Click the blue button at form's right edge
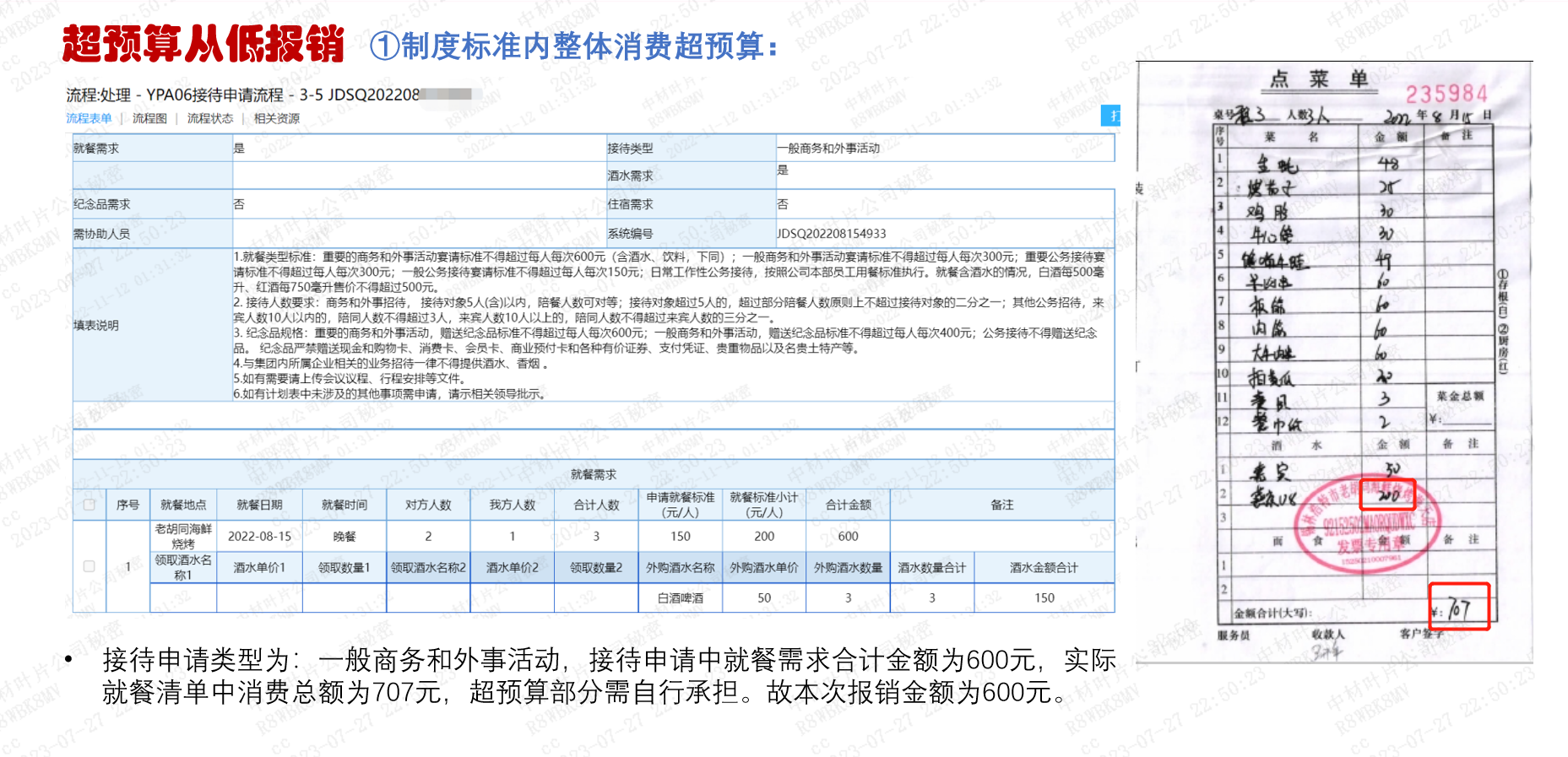The image size is (1568, 757). click(1110, 116)
